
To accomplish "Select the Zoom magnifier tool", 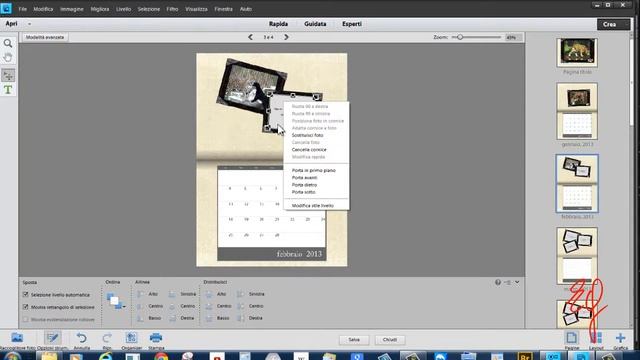I will pos(8,43).
